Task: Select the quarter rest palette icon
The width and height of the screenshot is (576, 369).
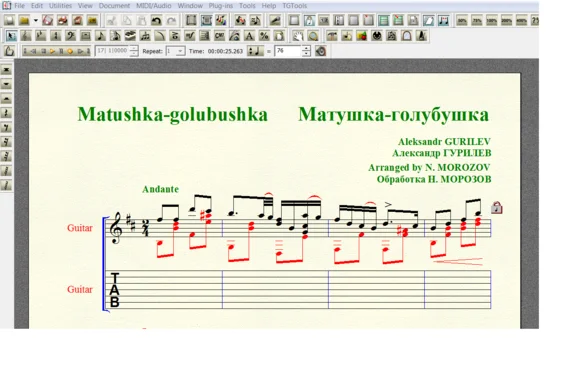Action: coord(6,113)
